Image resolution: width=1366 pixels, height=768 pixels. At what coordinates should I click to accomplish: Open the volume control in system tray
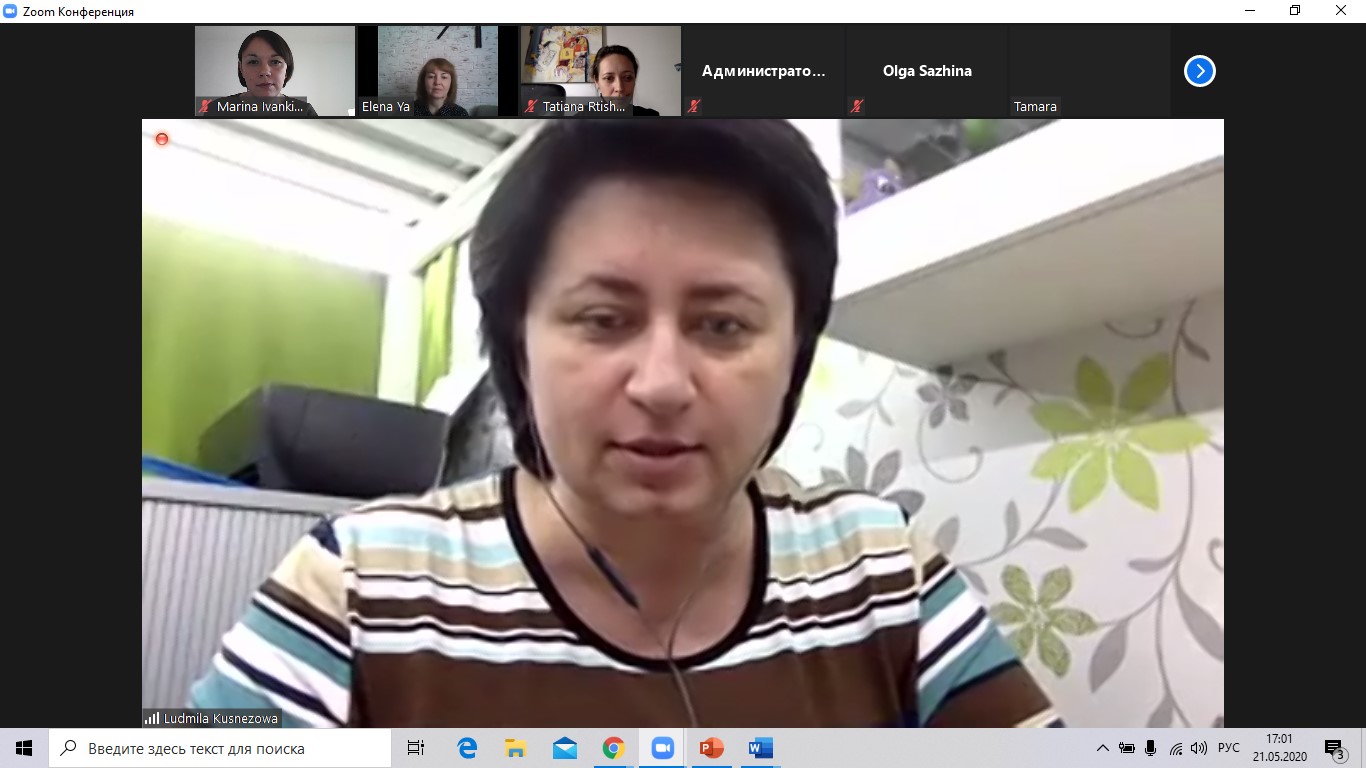pyautogui.click(x=1200, y=748)
